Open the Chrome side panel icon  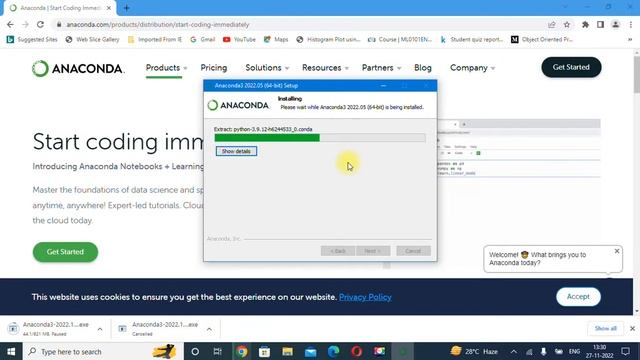point(600,24)
